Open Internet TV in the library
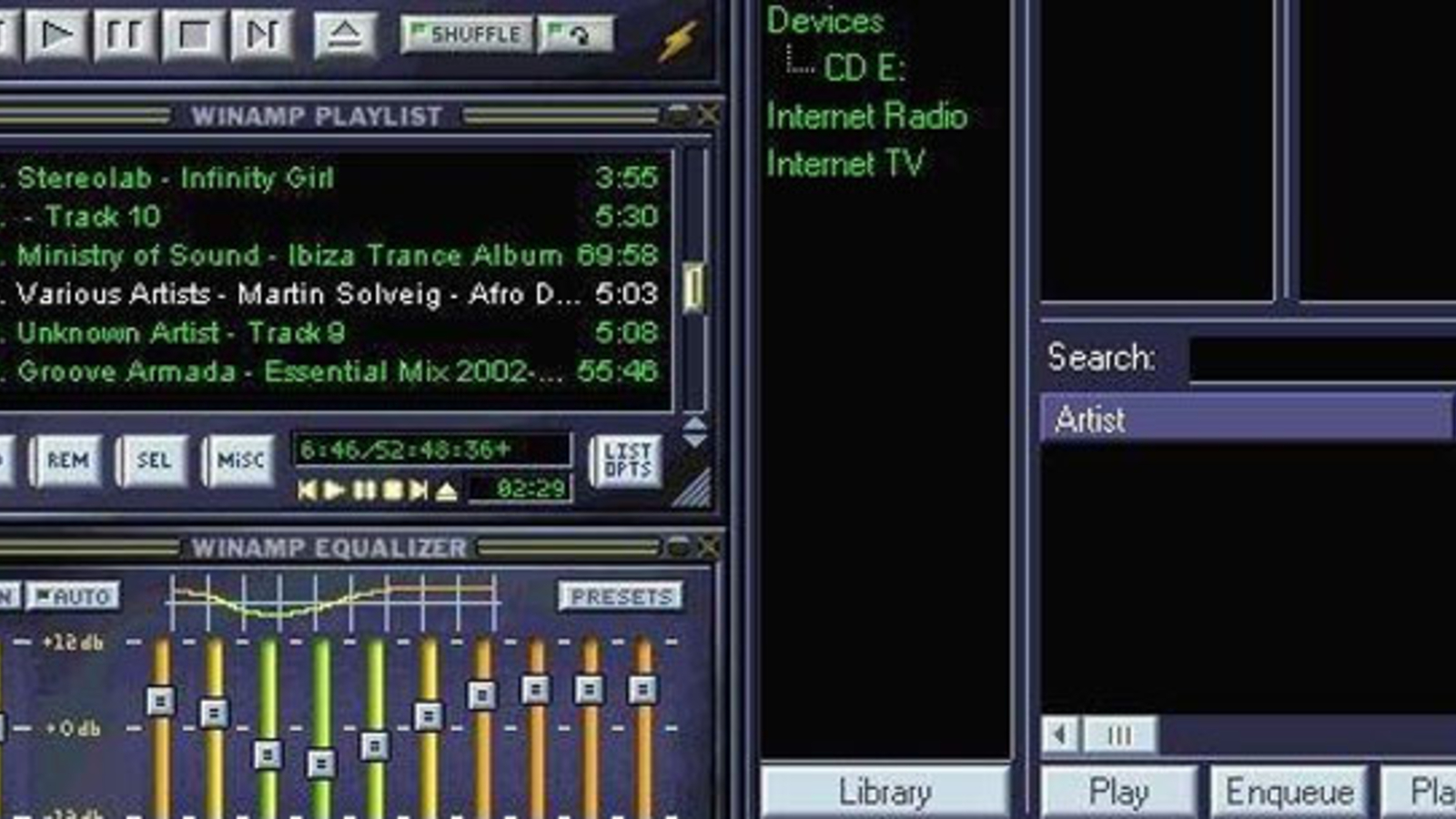This screenshot has height=819, width=1456. tap(844, 164)
